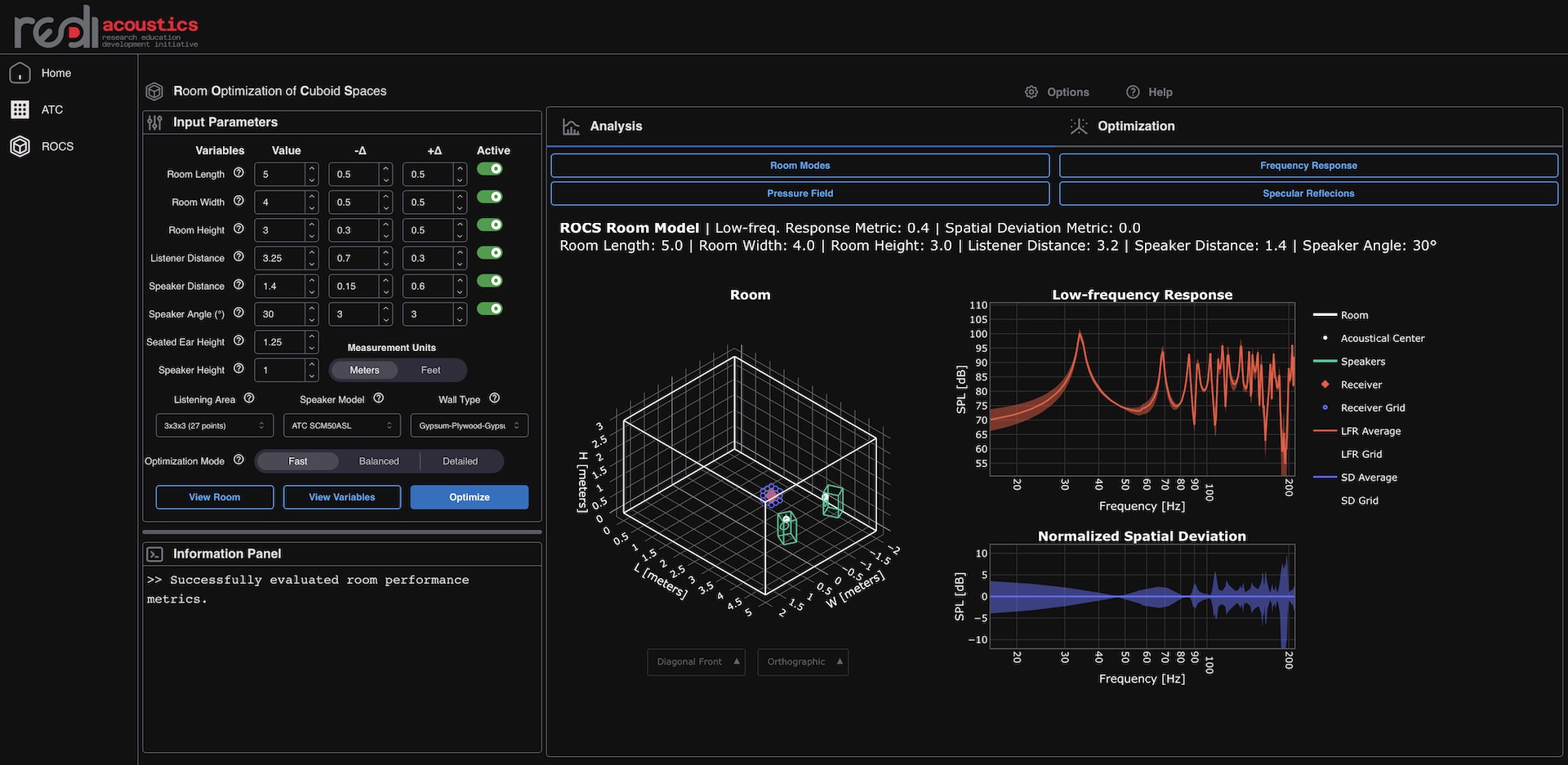Expand the Speaker Model dropdown
The image size is (1568, 765).
pyautogui.click(x=341, y=425)
